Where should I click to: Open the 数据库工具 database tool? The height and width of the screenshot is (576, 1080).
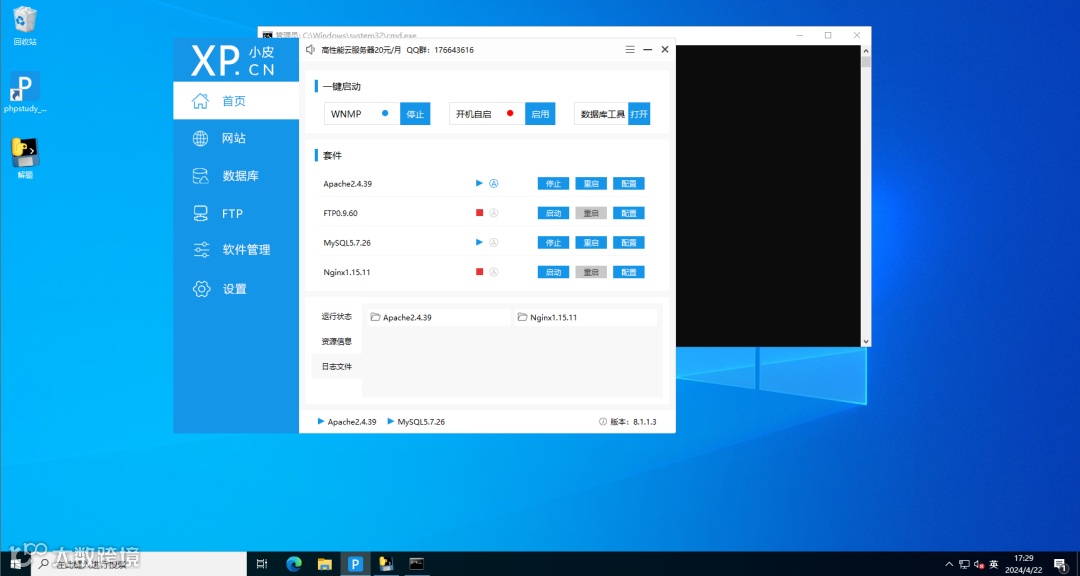638,114
